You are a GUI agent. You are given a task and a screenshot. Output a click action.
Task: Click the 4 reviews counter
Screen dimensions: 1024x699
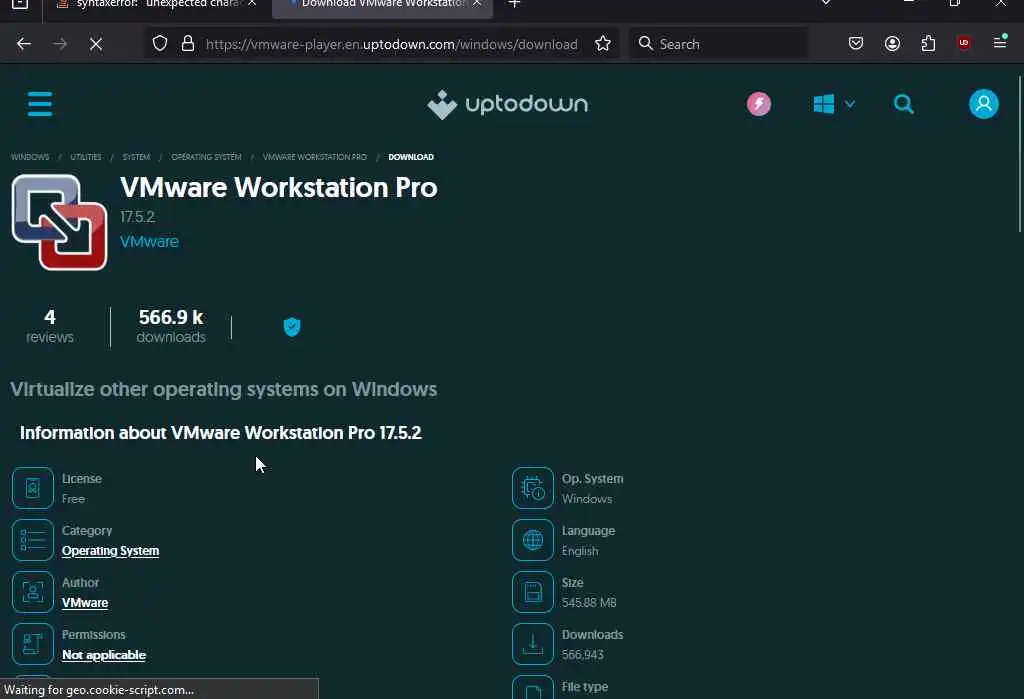coord(50,326)
